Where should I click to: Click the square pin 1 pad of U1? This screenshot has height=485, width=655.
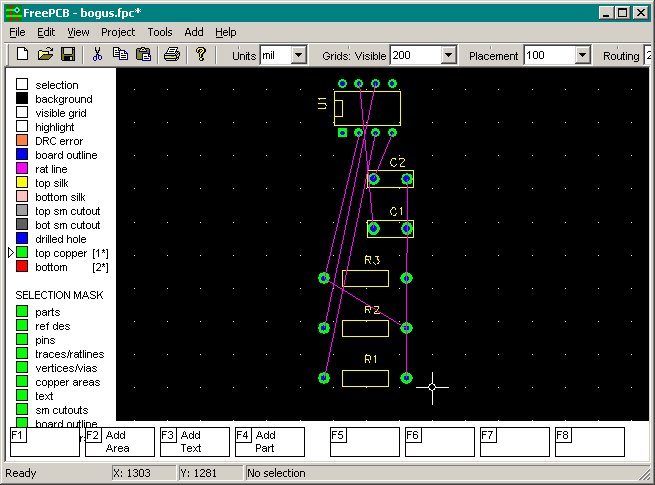tap(342, 133)
